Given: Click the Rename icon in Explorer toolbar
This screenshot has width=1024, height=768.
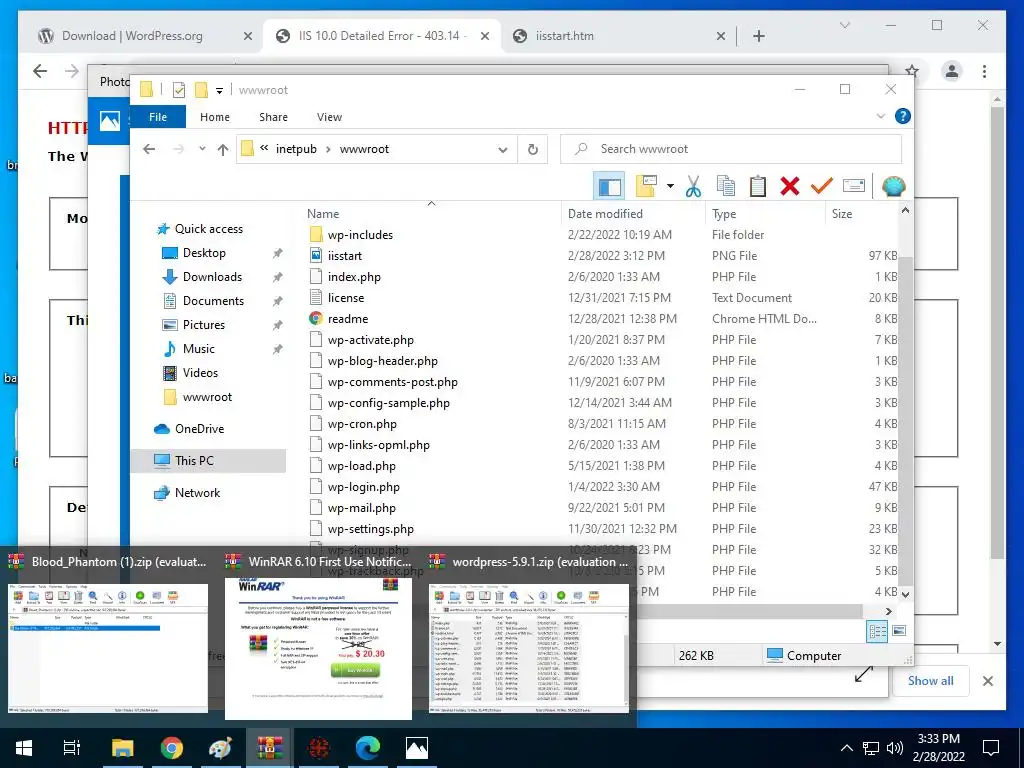Looking at the screenshot, I should pos(854,186).
